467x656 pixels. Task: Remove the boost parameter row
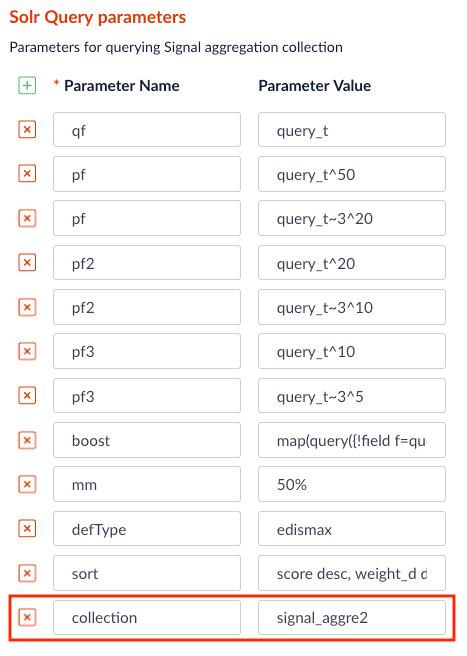coord(27,440)
